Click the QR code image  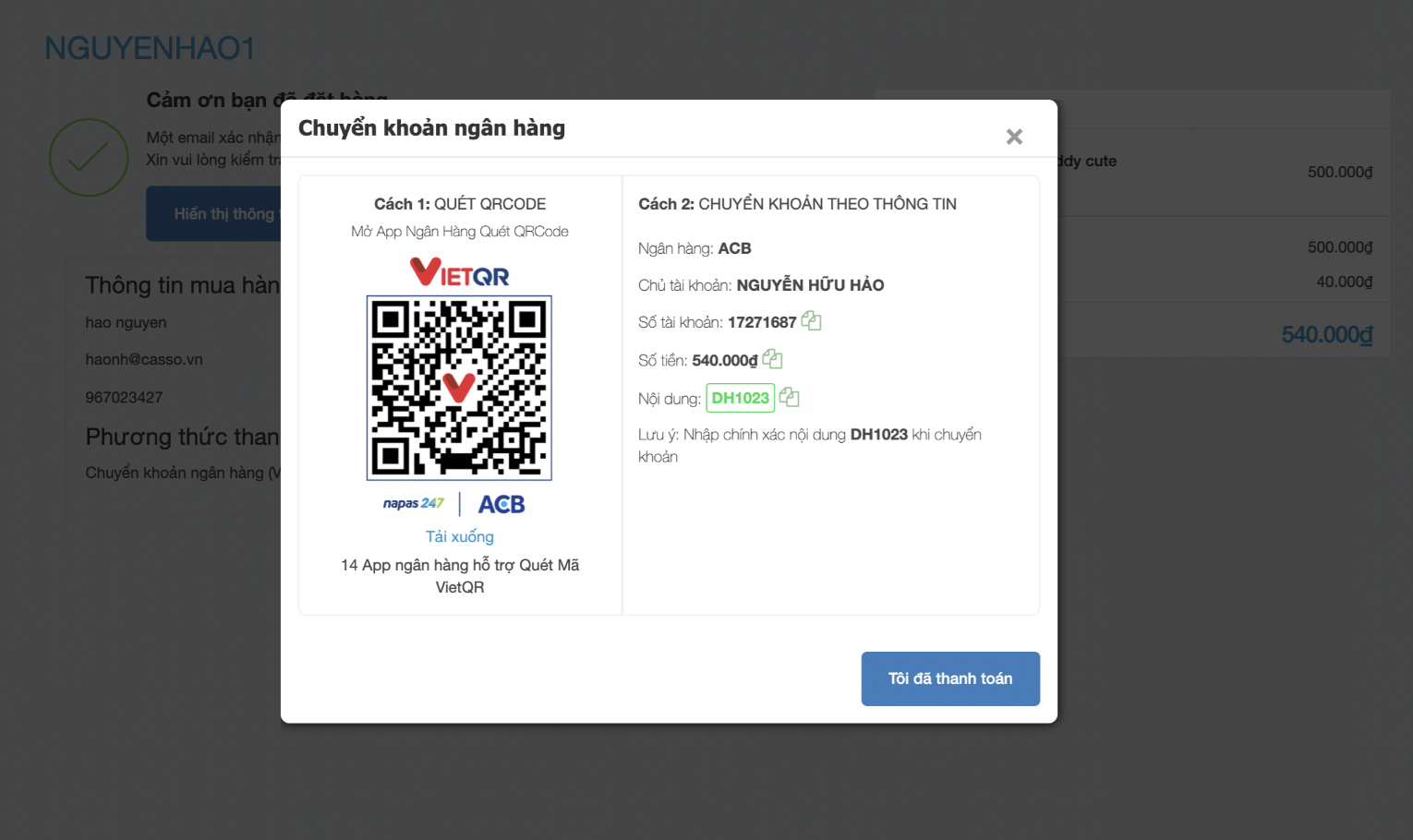click(459, 388)
